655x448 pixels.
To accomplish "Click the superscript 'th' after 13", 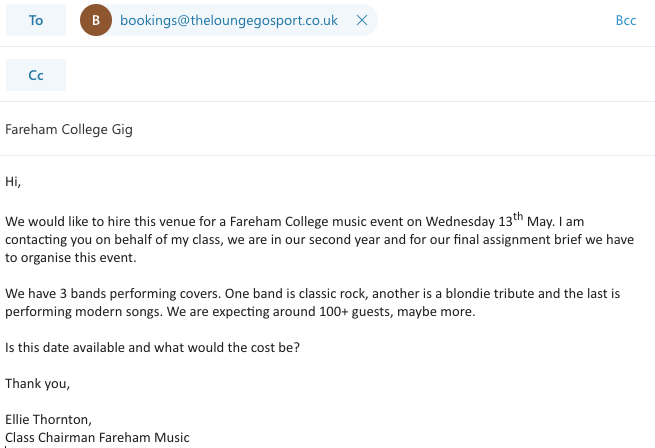I will (519, 215).
